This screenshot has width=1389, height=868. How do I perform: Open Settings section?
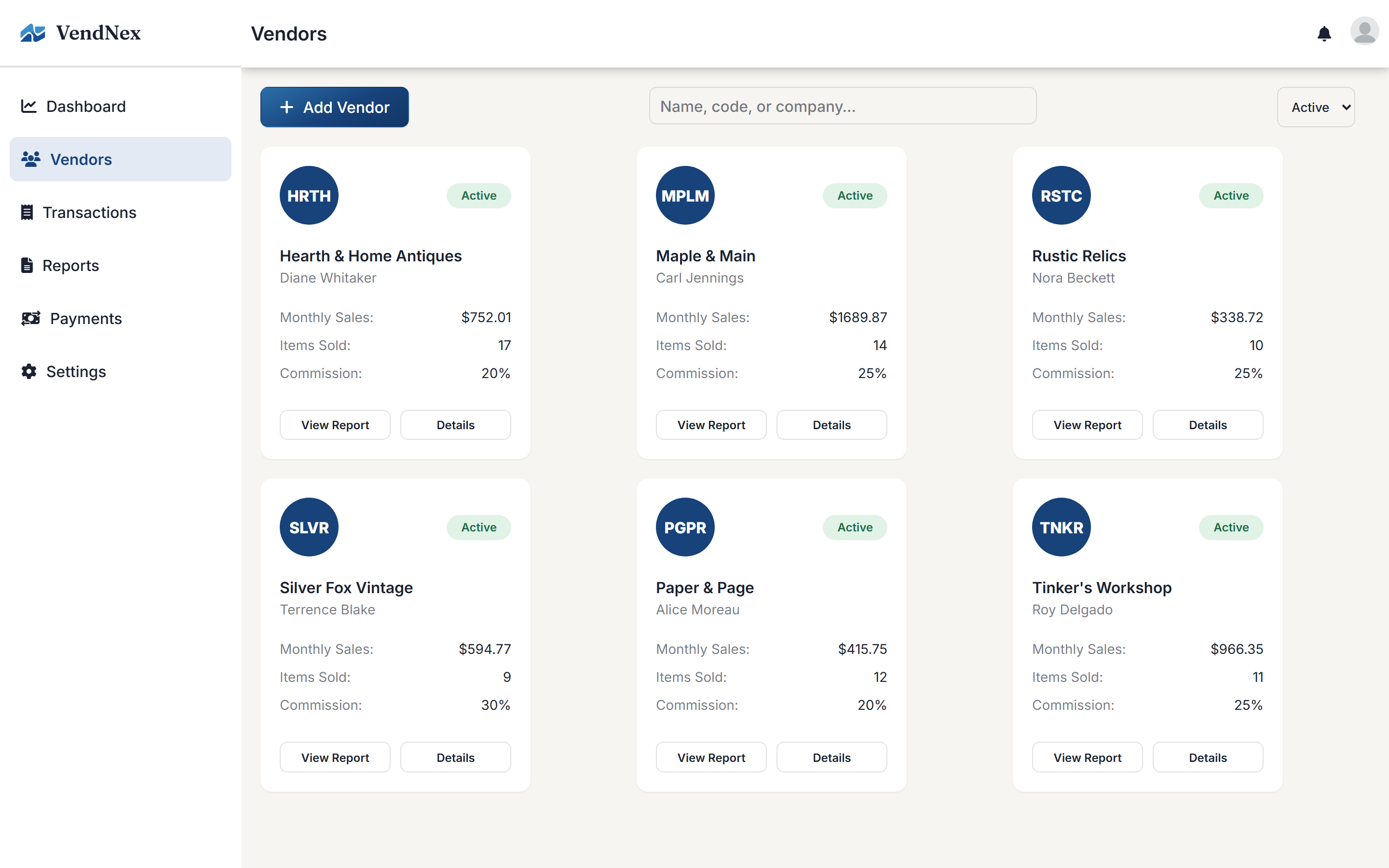tap(121, 371)
